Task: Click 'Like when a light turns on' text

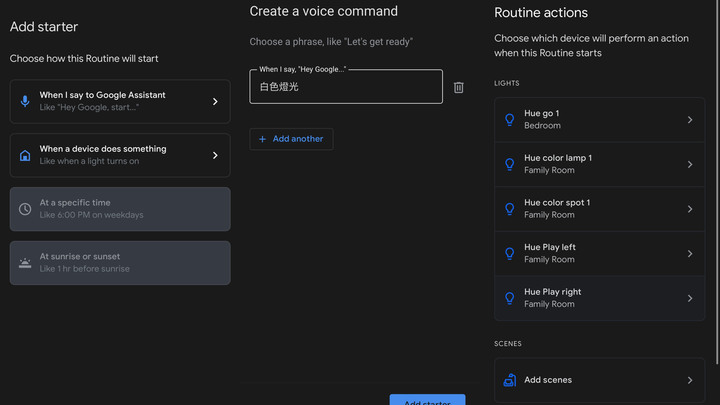Action: [x=89, y=161]
